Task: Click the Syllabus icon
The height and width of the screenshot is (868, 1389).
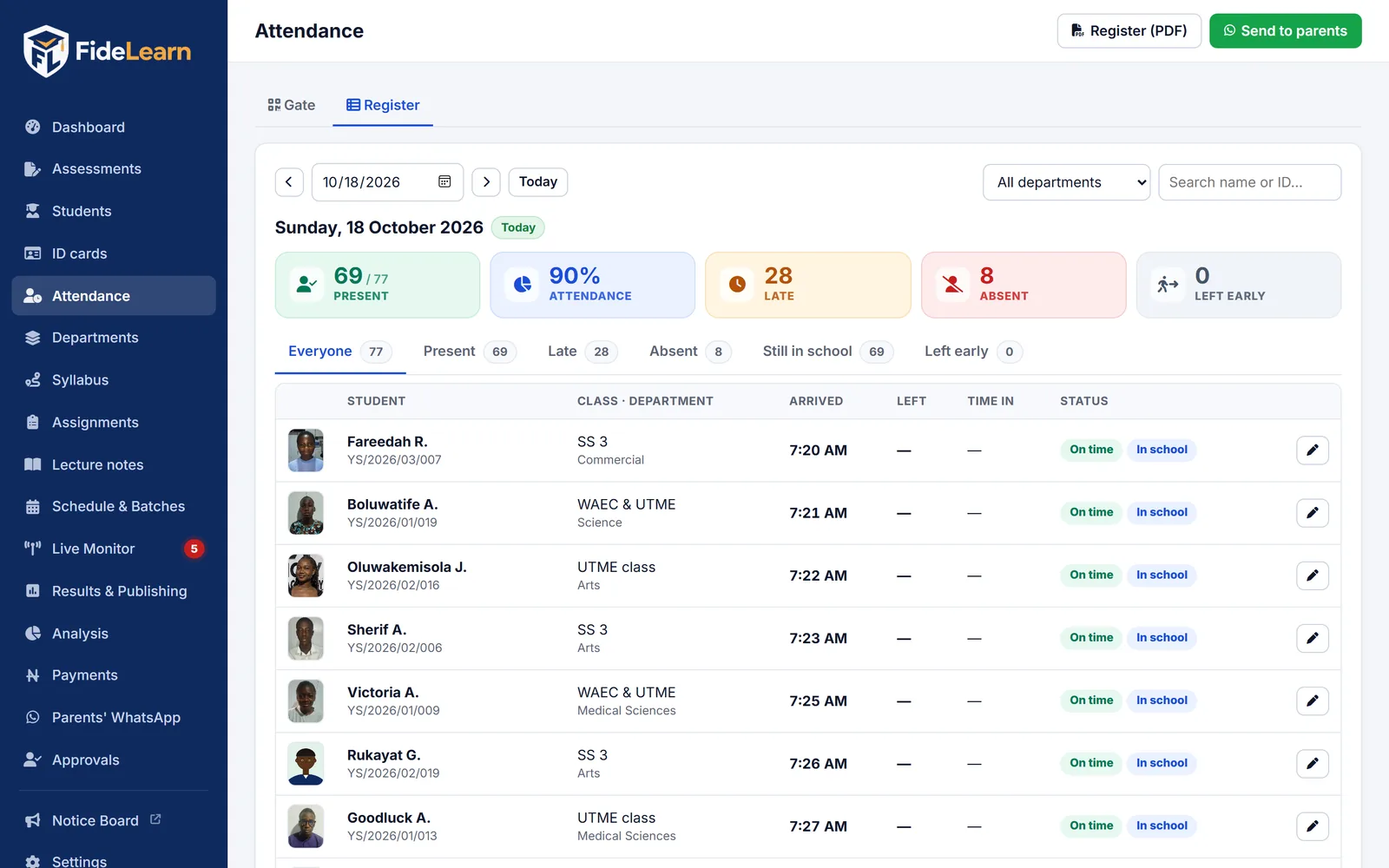Action: point(33,380)
